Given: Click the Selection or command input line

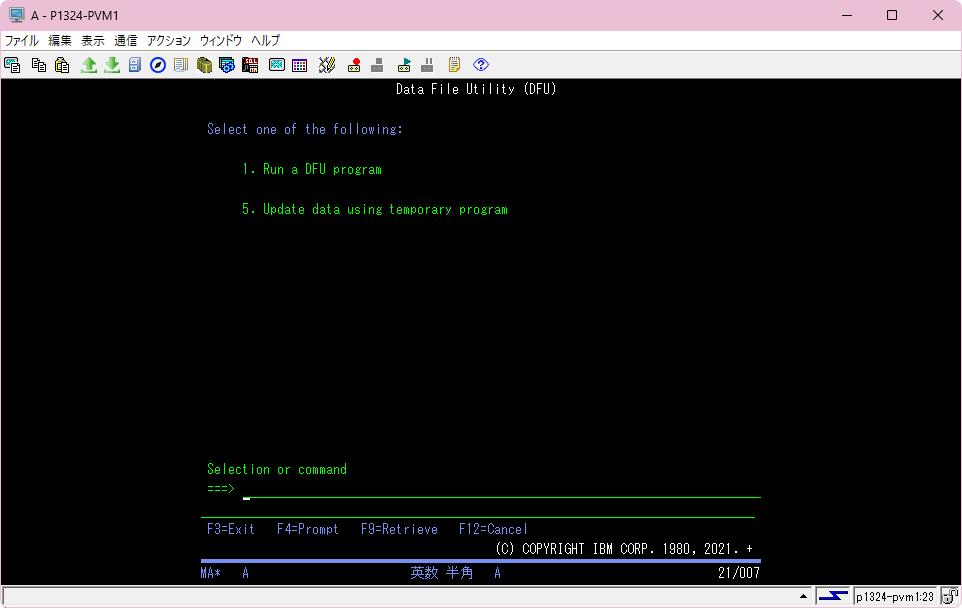Looking at the screenshot, I should point(501,490).
